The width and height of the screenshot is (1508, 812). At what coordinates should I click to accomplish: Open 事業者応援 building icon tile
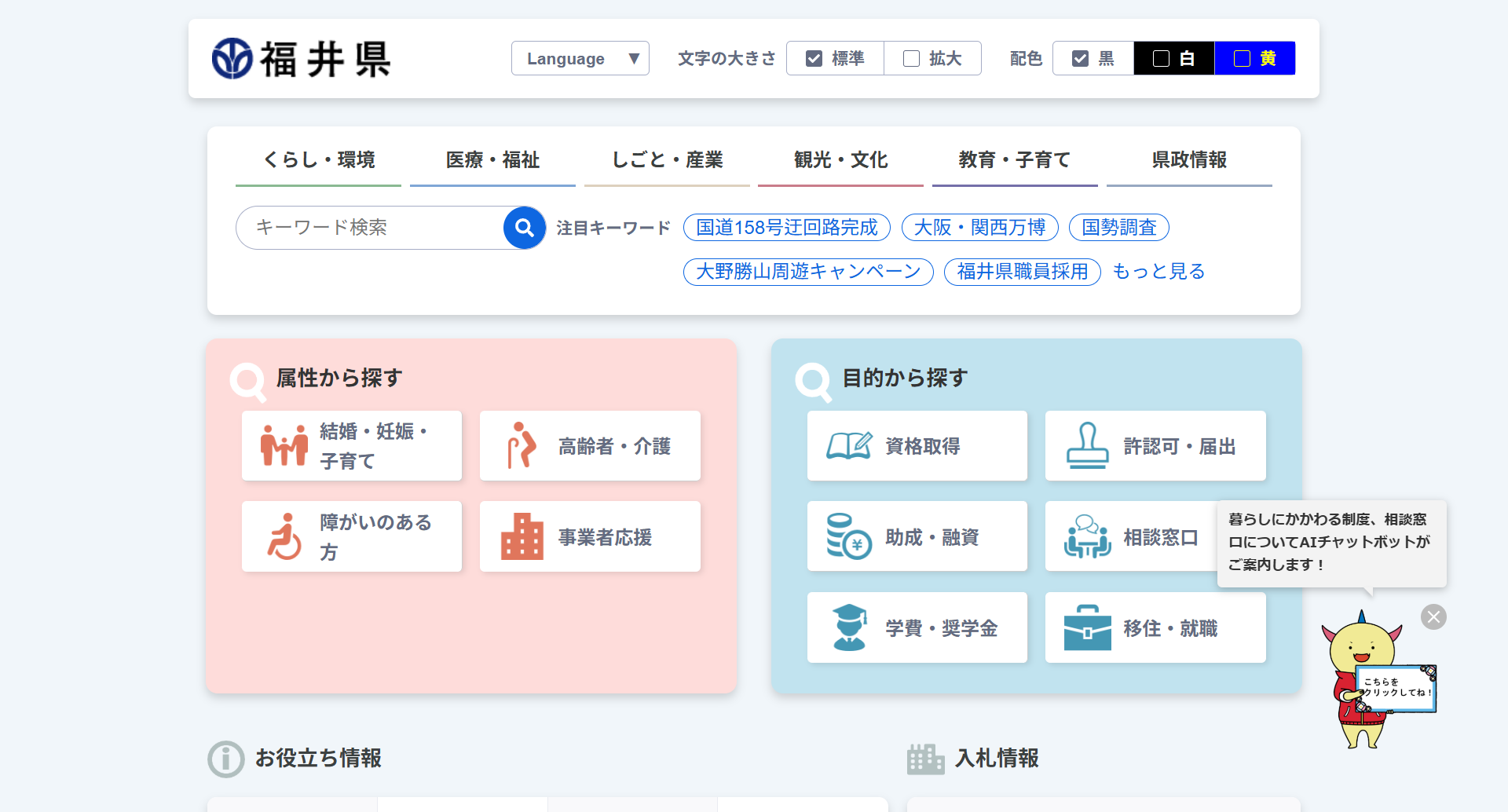[589, 537]
